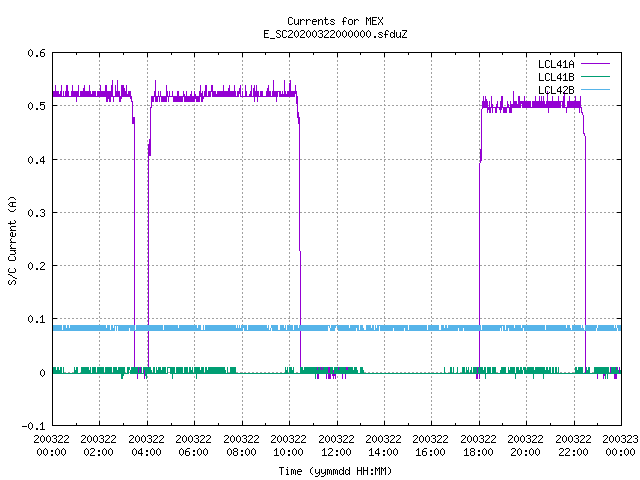The height and width of the screenshot is (480, 640).
Task: Click the LCL41A legend label
Action: [x=556, y=64]
